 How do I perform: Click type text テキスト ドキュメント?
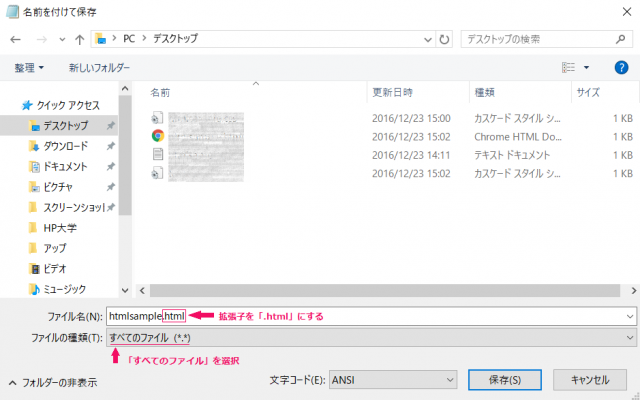click(x=512, y=155)
